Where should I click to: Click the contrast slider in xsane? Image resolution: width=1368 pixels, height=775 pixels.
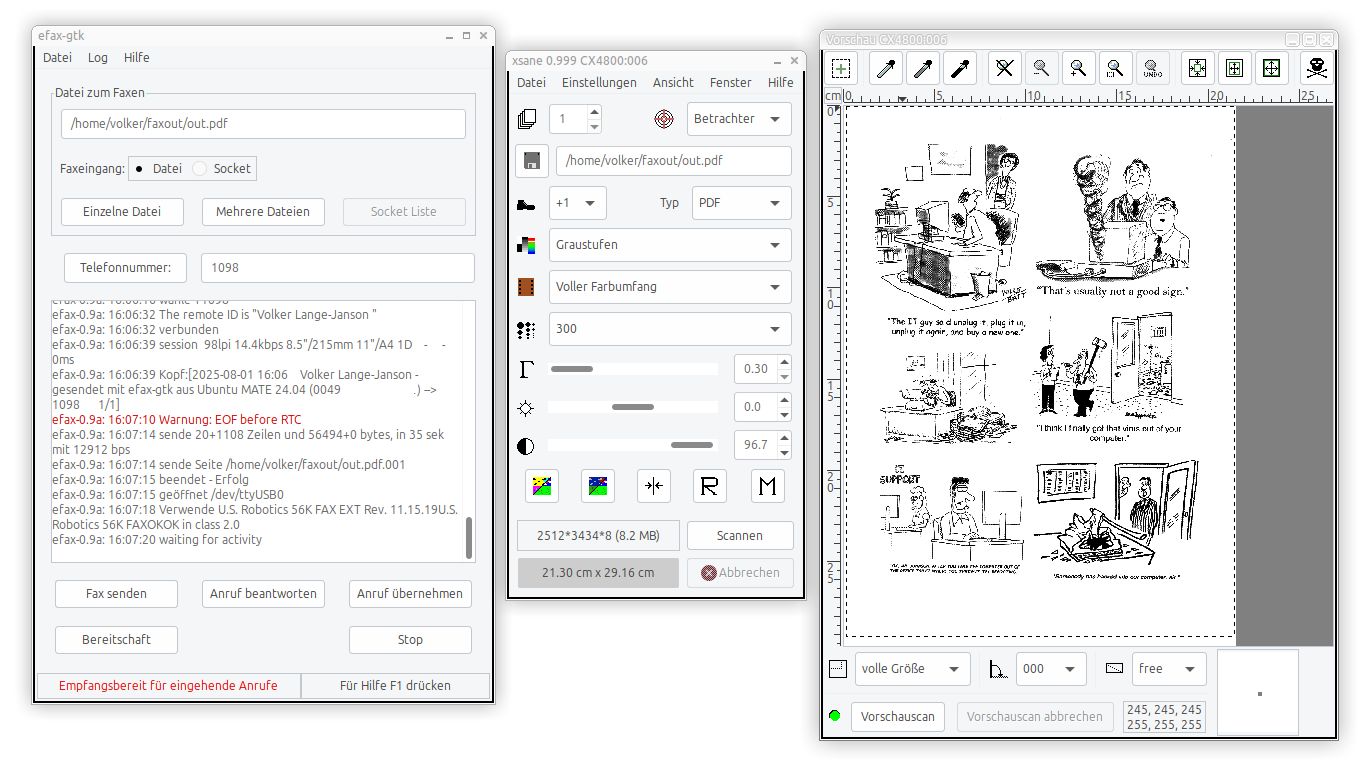click(632, 445)
